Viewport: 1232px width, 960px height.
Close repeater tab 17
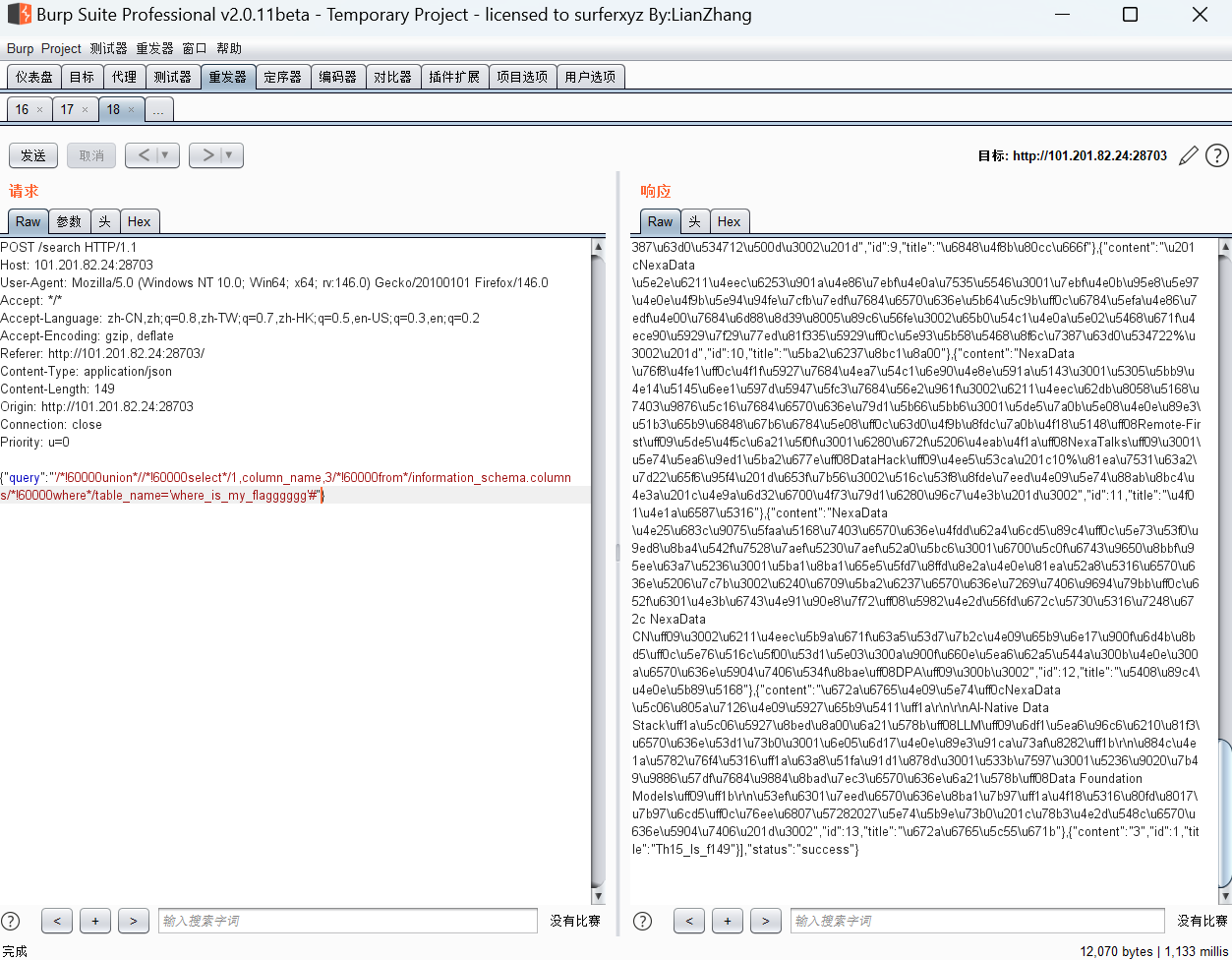pos(85,110)
